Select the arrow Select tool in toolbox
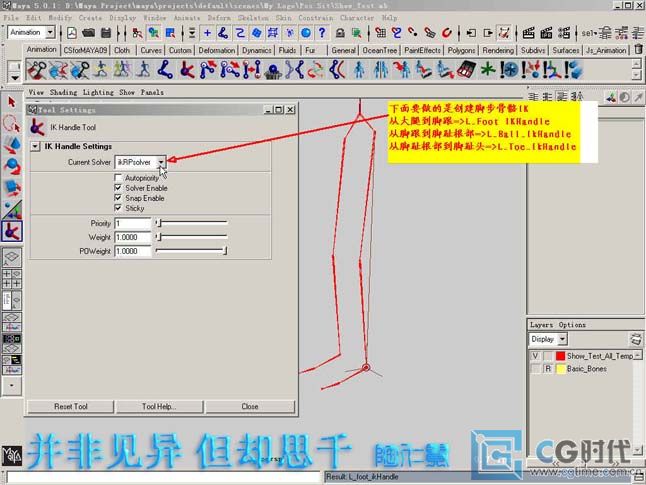Viewport: 646px width, 485px height. [12, 102]
